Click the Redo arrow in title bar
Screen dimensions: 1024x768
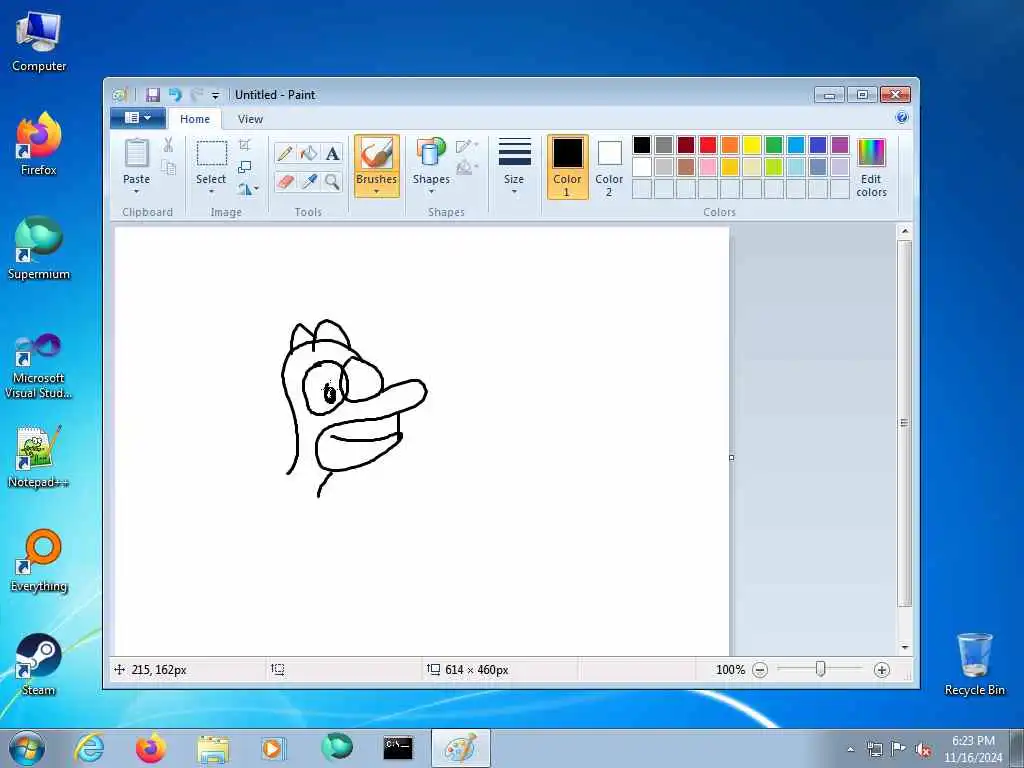tap(197, 95)
